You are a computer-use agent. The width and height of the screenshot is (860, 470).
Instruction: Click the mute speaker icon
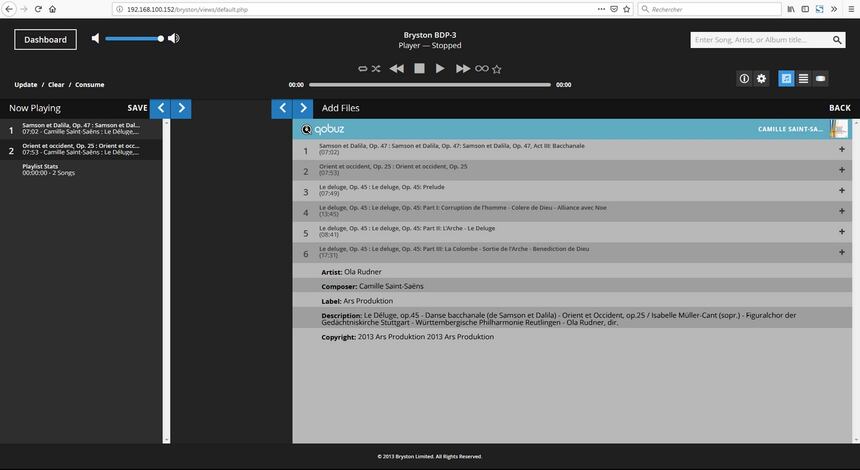[95, 38]
